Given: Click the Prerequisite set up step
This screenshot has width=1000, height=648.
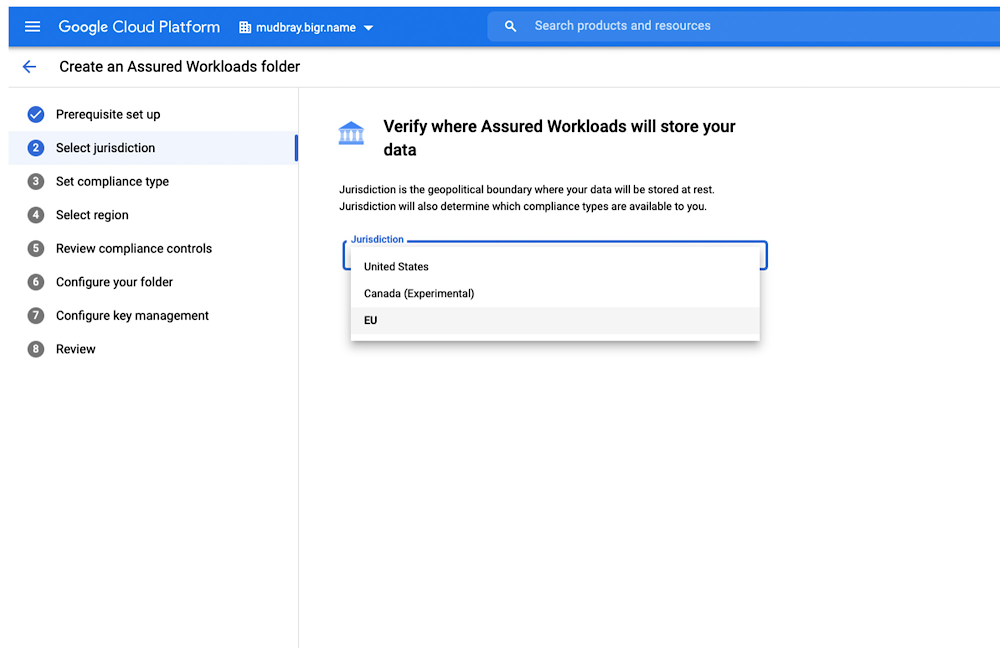Looking at the screenshot, I should (x=108, y=115).
